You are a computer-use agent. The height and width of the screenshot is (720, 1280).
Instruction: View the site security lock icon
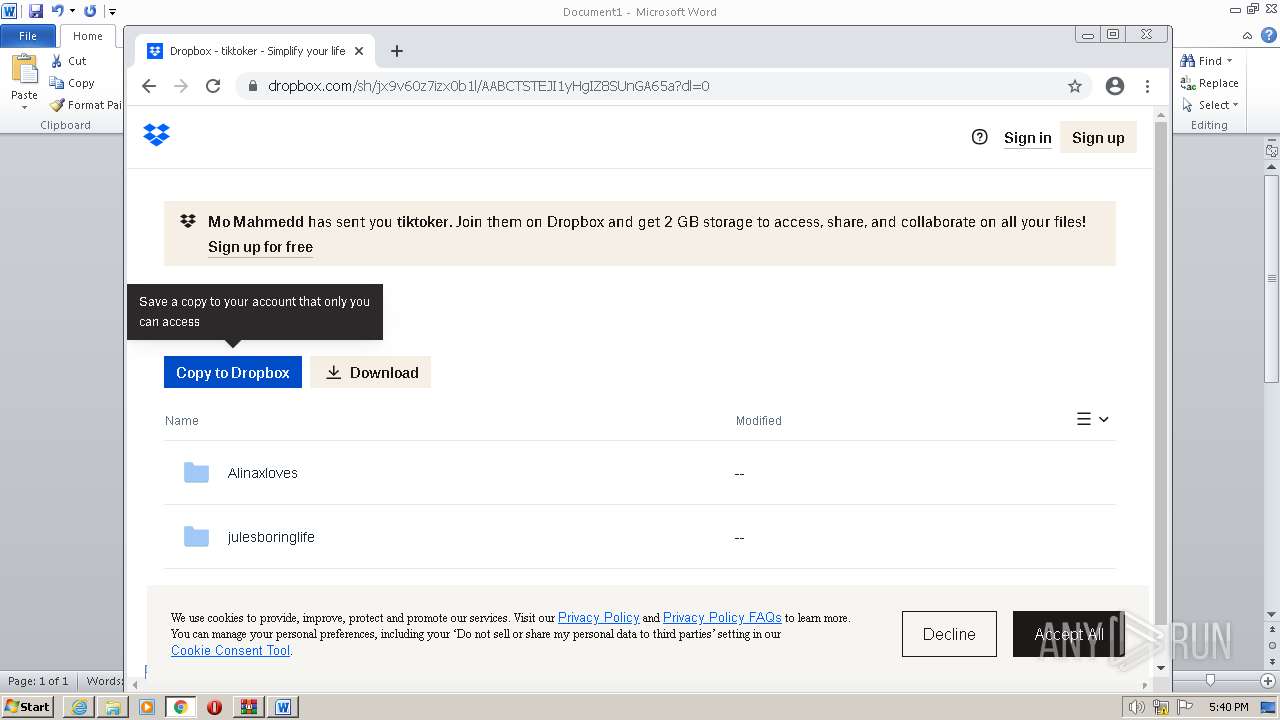tap(253, 86)
